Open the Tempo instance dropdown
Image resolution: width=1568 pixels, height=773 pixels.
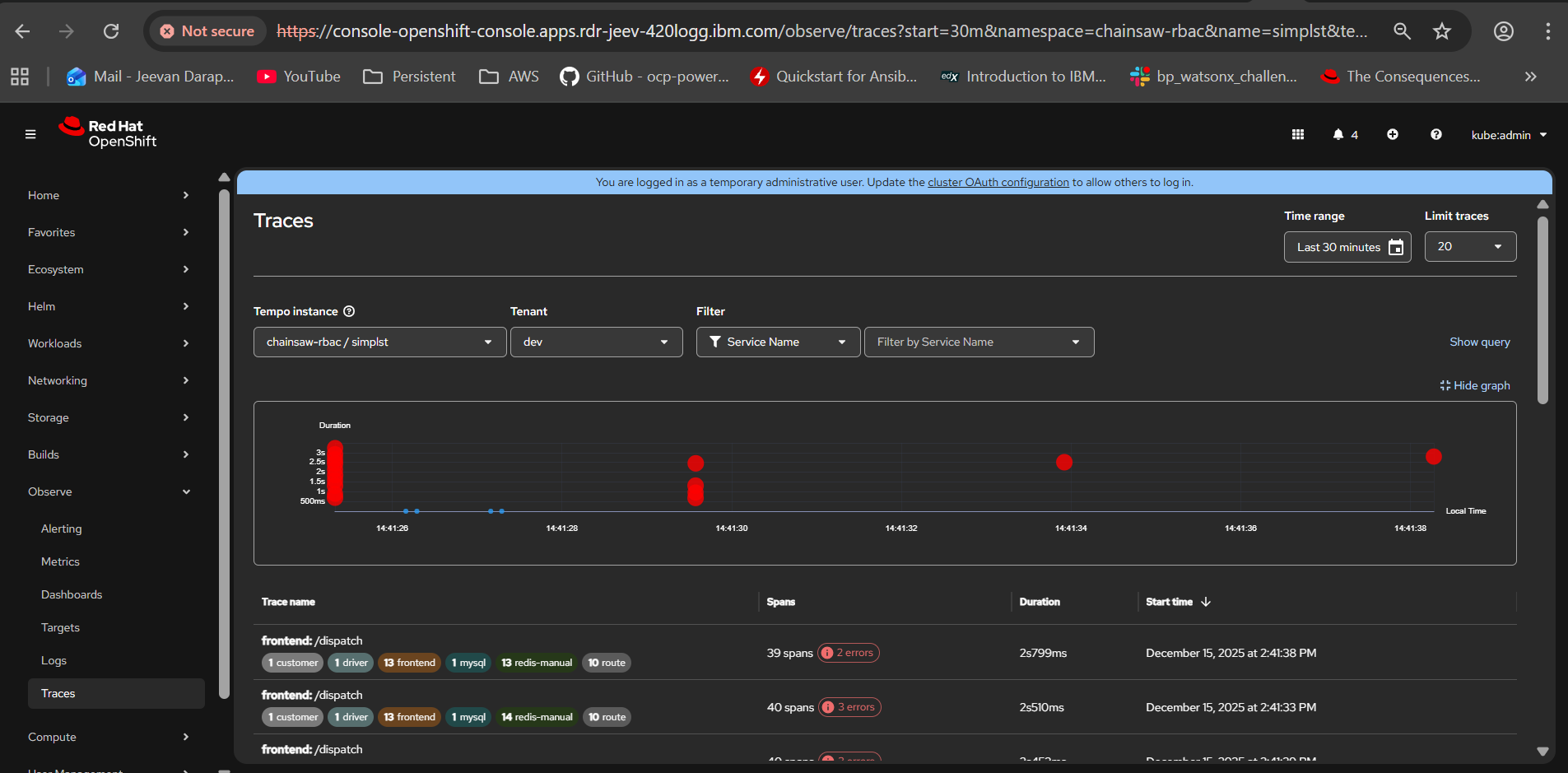[x=379, y=342]
